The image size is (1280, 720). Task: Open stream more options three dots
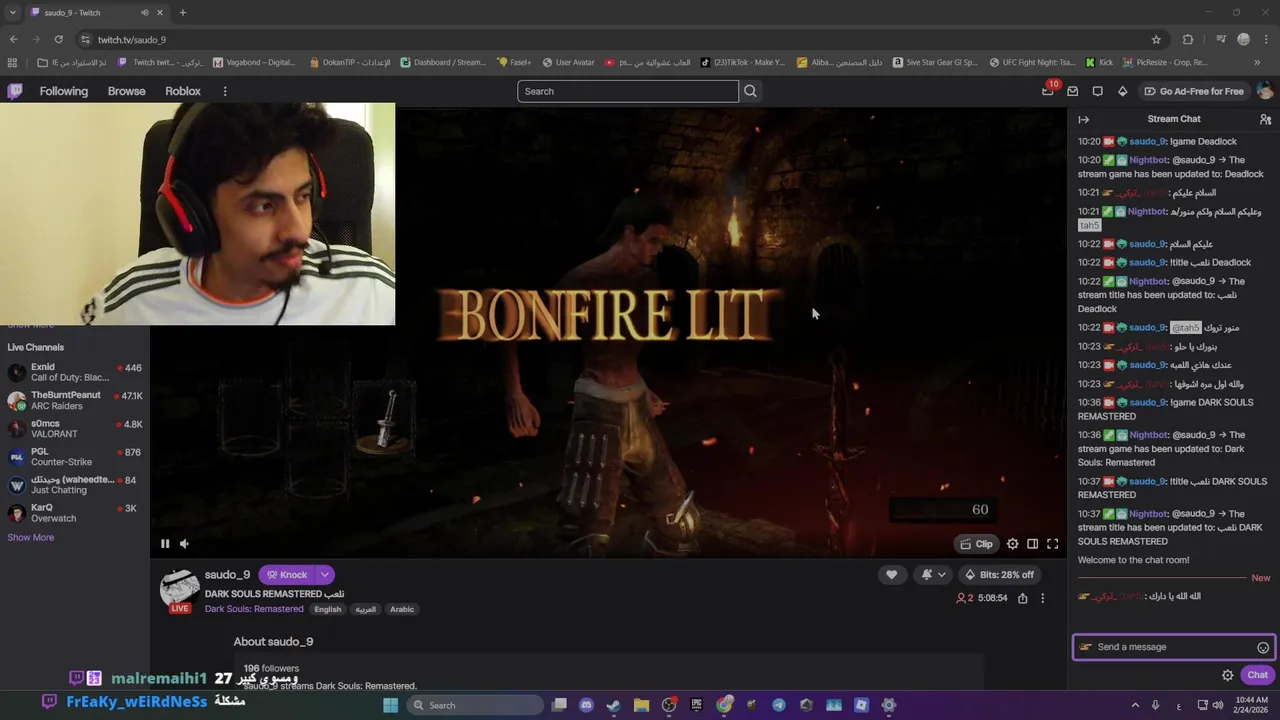pos(1042,598)
